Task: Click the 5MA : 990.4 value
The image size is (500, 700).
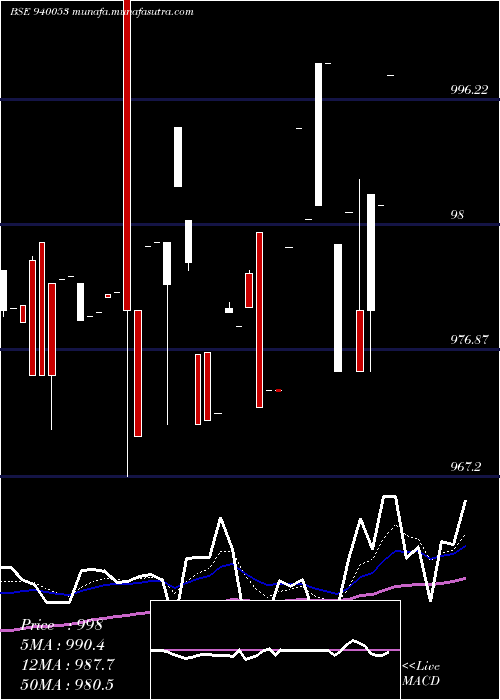Action: 63,645
